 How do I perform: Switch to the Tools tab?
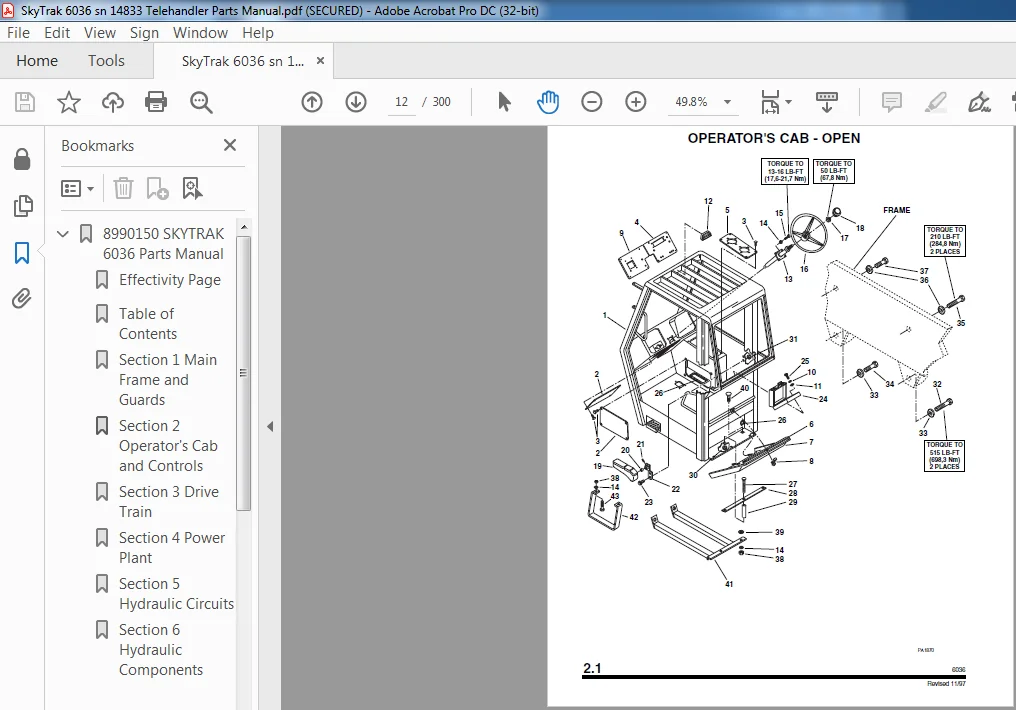pos(106,61)
